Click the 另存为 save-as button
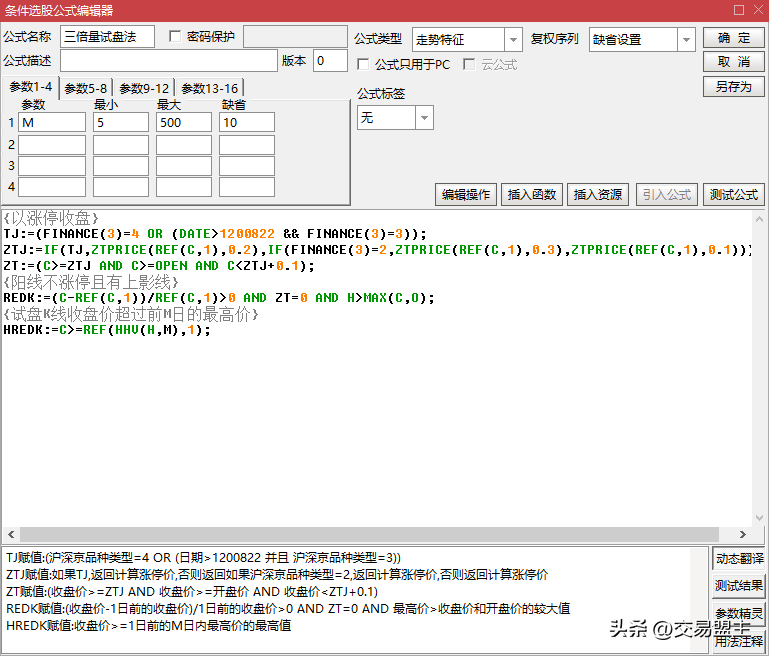 point(733,87)
